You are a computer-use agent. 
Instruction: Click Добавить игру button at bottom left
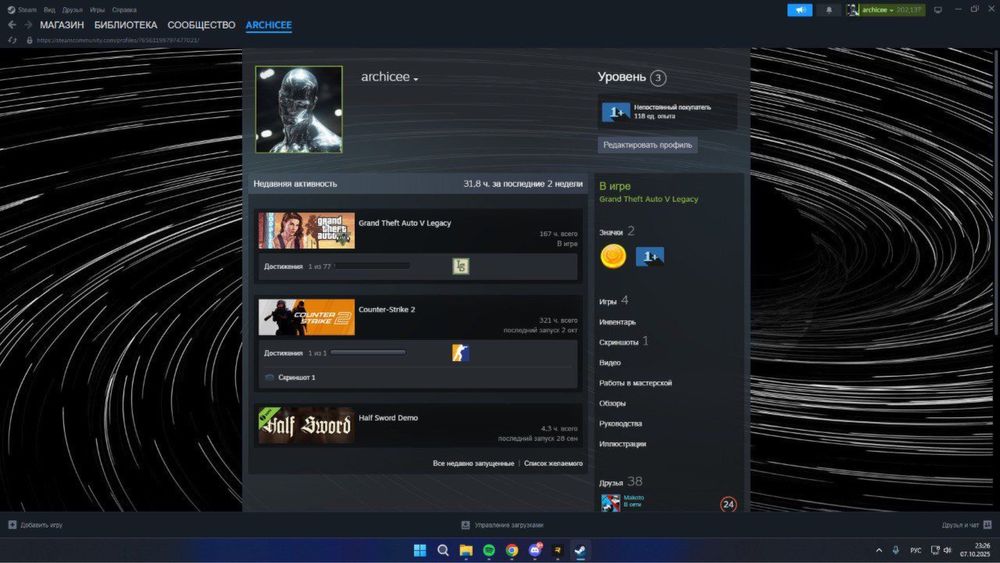click(35, 525)
